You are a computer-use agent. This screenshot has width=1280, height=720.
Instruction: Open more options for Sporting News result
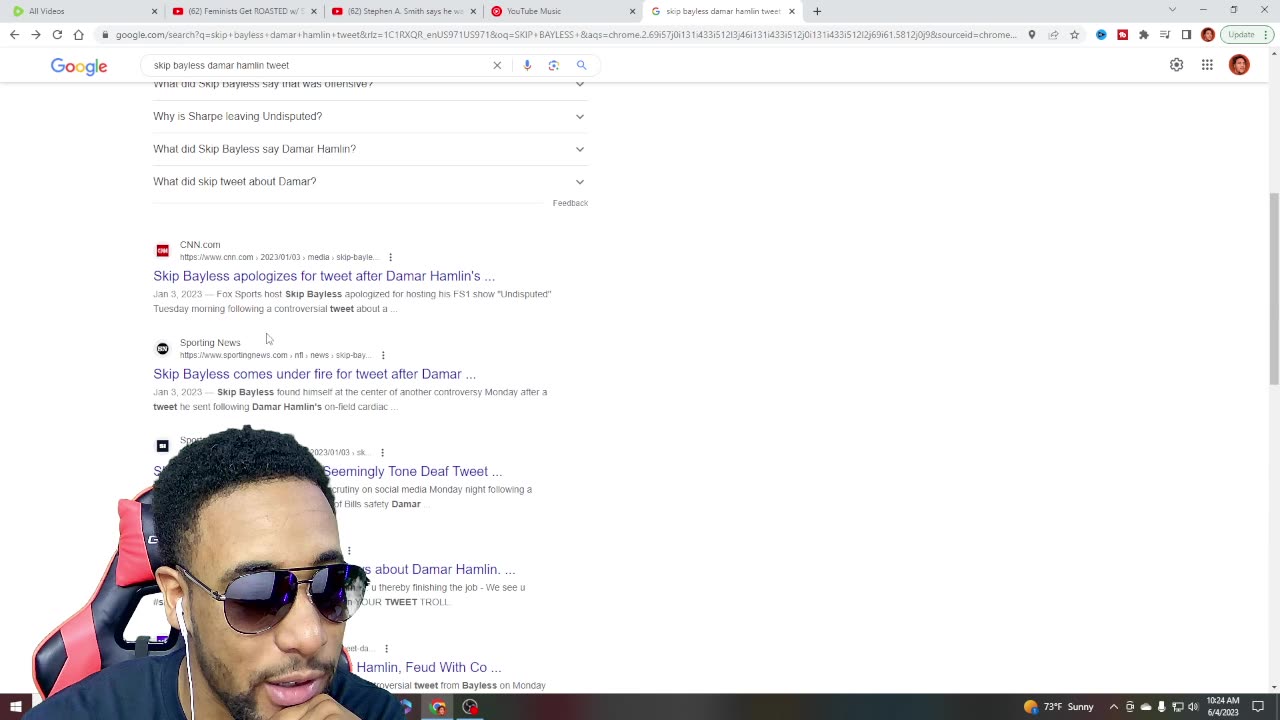click(x=383, y=355)
